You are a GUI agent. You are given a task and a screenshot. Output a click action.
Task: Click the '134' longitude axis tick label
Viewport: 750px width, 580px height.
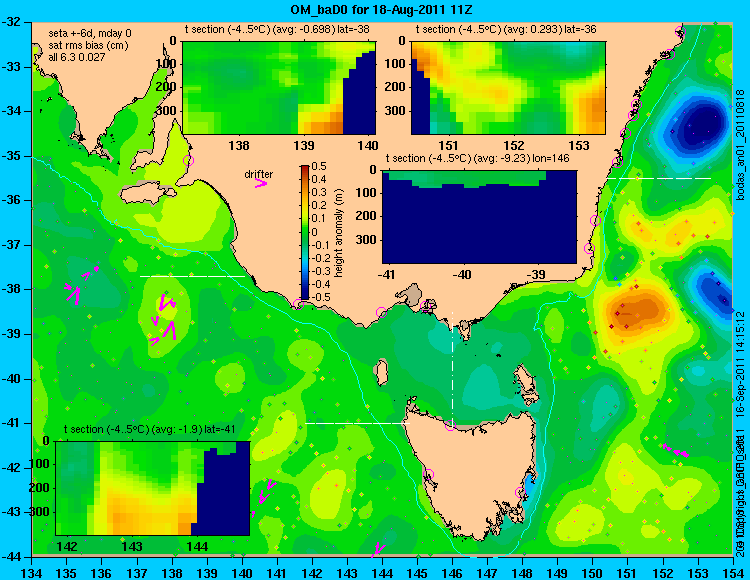pyautogui.click(x=32, y=571)
